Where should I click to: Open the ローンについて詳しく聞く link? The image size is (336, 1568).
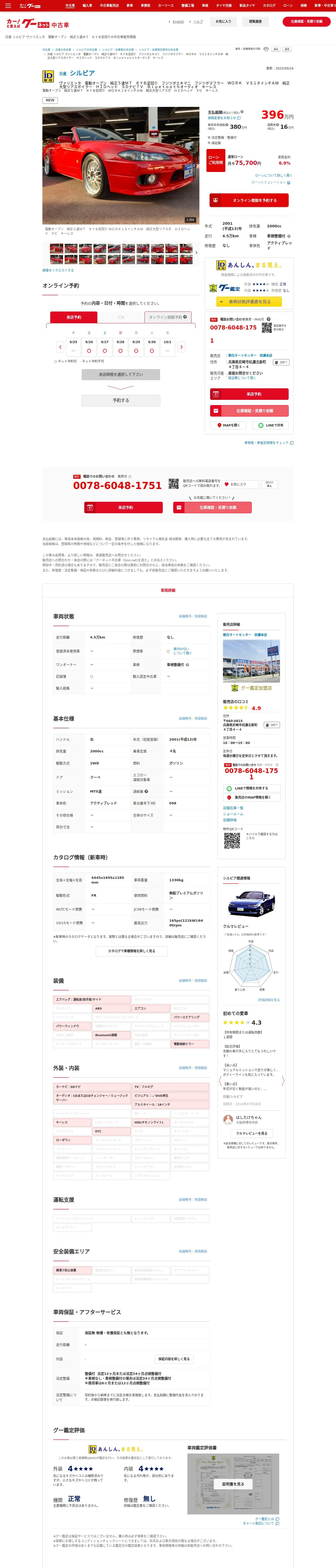[273, 175]
